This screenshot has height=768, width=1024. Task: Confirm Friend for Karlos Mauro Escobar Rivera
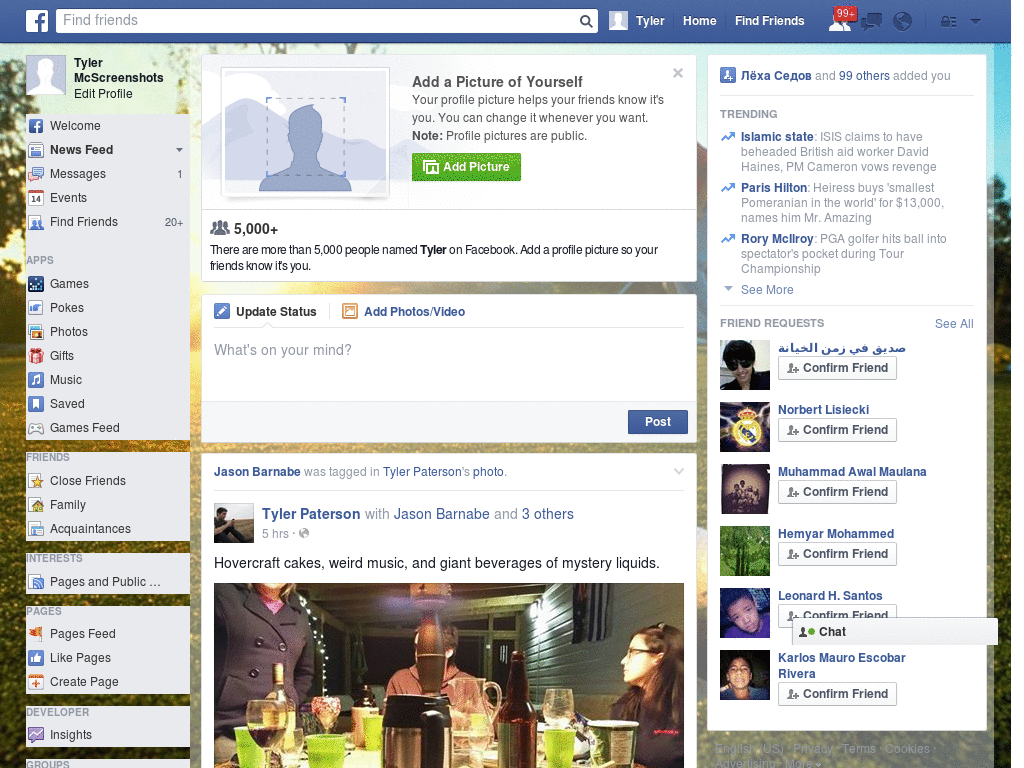[837, 694]
